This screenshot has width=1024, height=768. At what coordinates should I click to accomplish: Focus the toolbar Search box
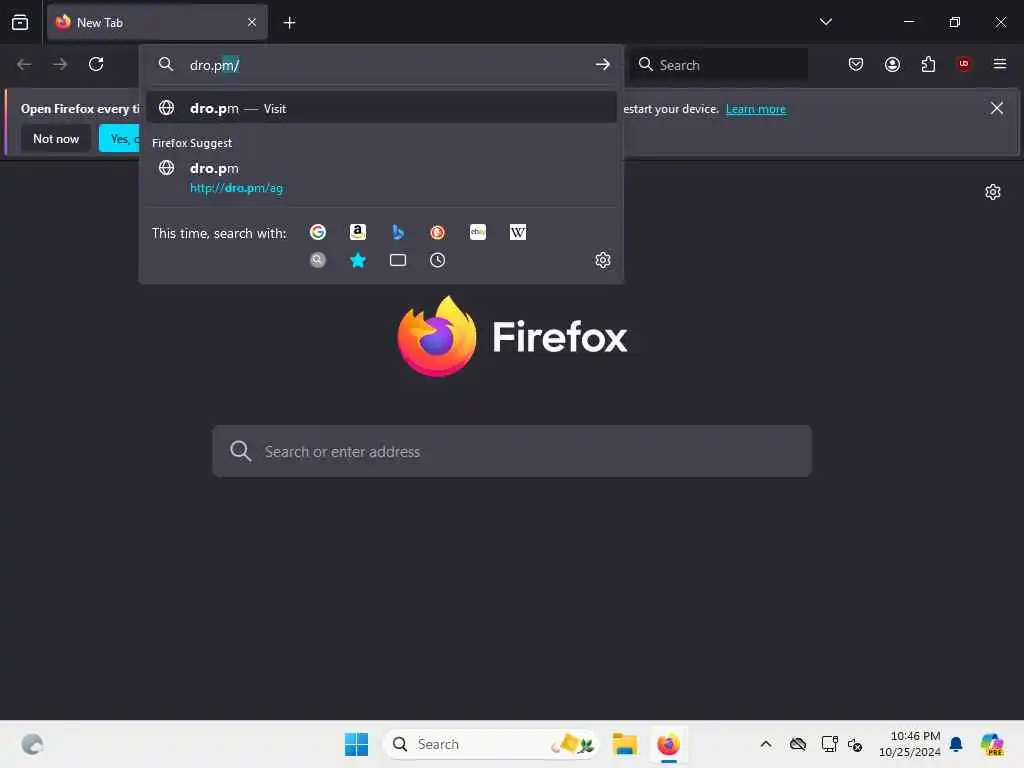coord(719,65)
